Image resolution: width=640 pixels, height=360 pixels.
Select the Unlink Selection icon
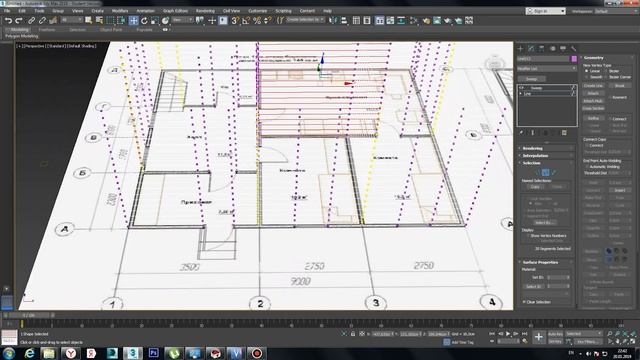42,20
